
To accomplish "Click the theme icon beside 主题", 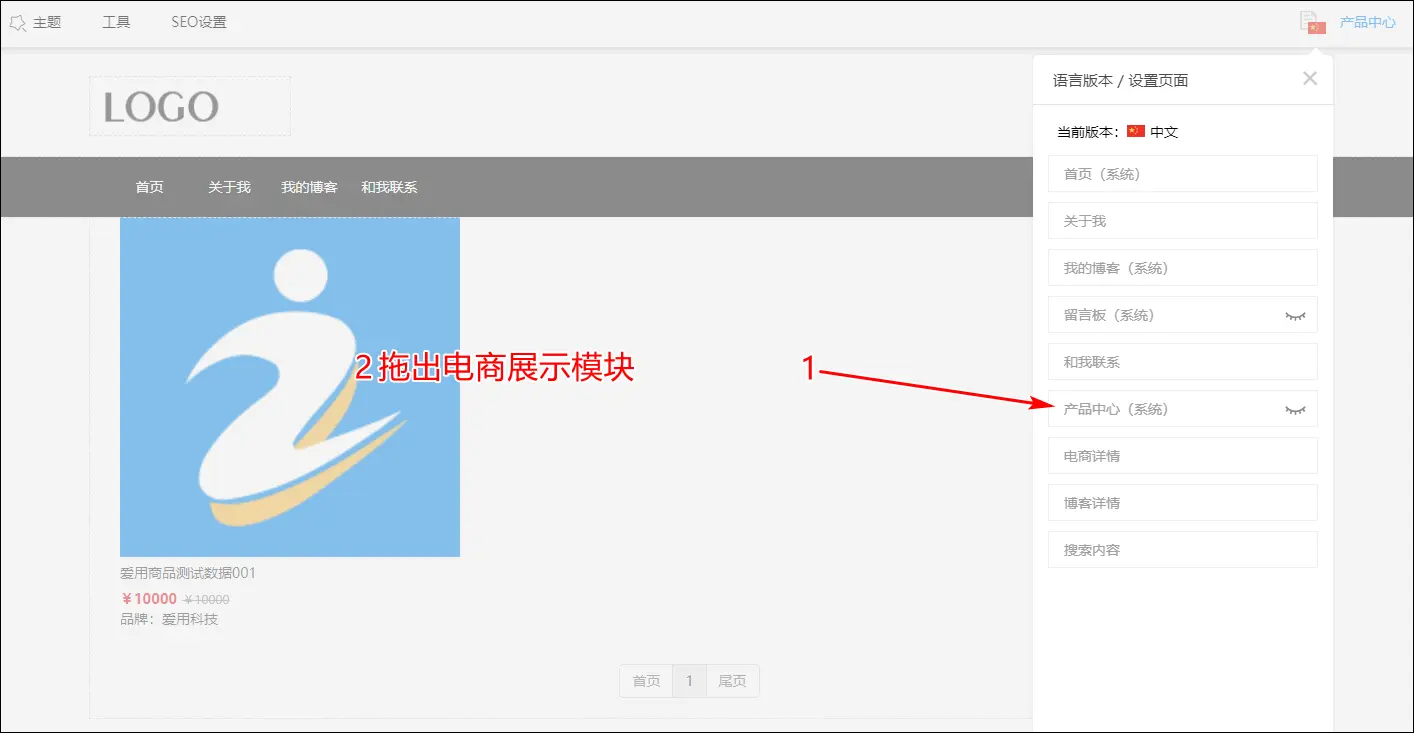I will [x=17, y=22].
